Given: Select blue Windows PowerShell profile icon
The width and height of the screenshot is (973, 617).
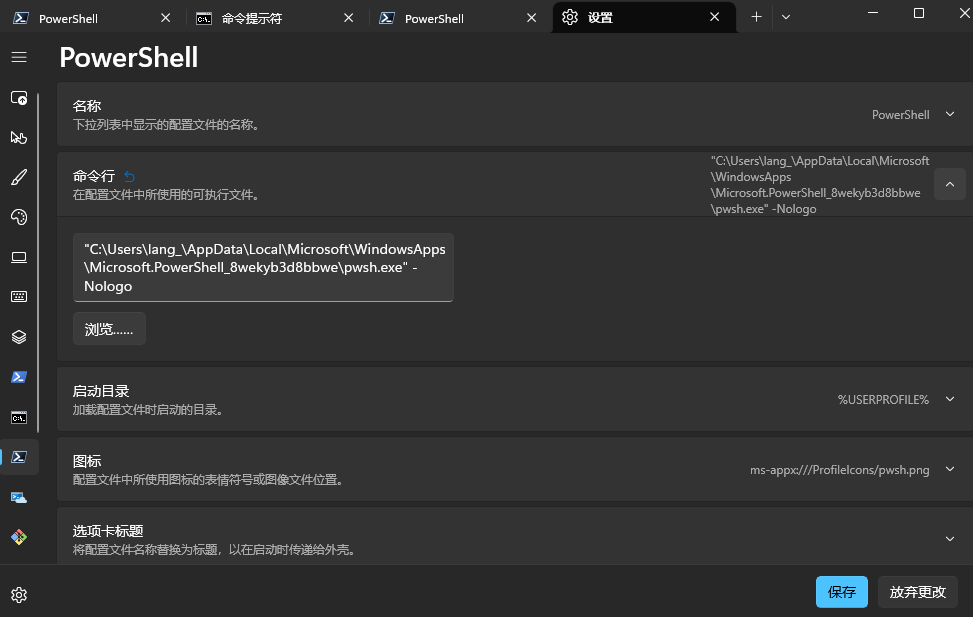Looking at the screenshot, I should (19, 377).
